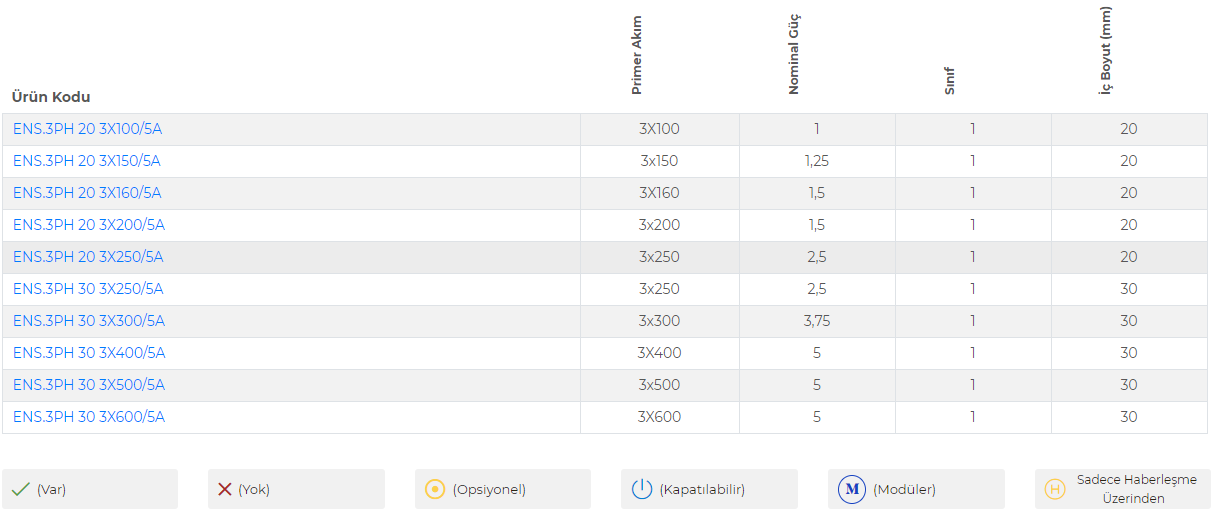The height and width of the screenshot is (511, 1215).
Task: Click the green checkmark Var legend icon
Action: [20, 489]
